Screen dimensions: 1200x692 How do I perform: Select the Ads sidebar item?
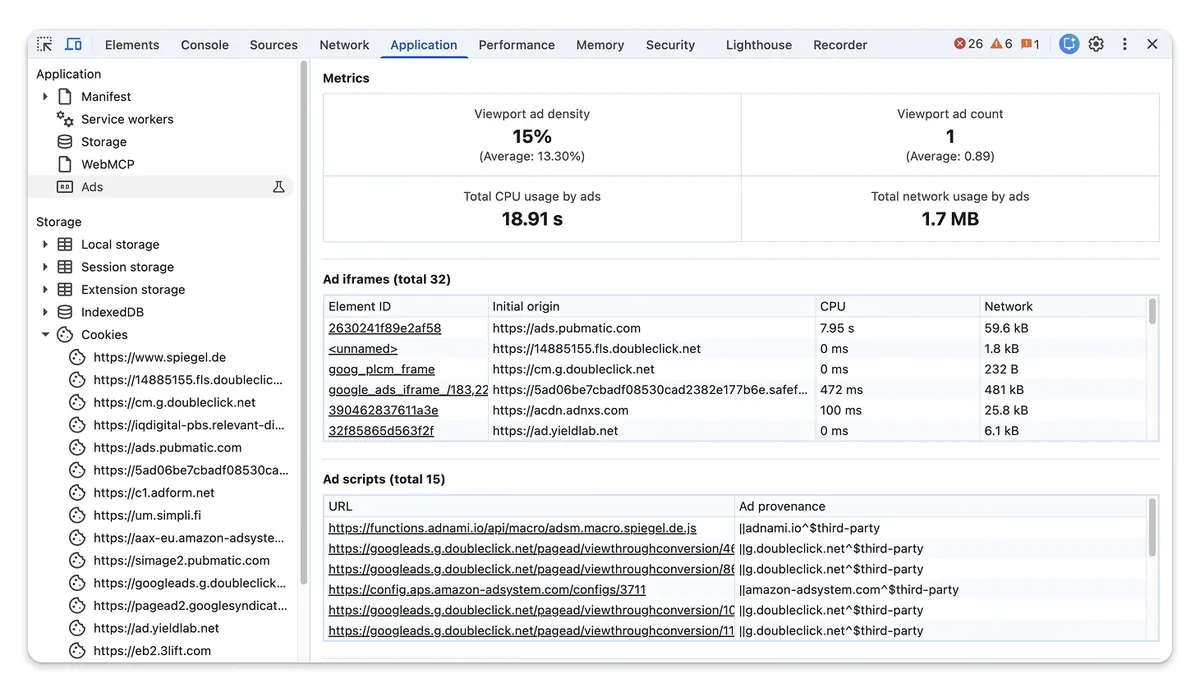(x=92, y=187)
